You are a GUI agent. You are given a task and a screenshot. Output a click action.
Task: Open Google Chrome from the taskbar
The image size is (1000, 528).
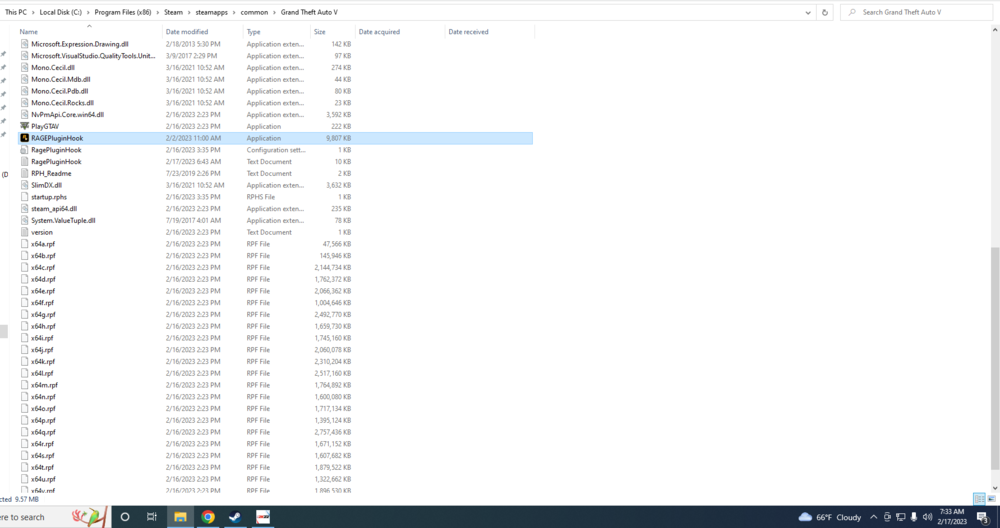point(208,517)
